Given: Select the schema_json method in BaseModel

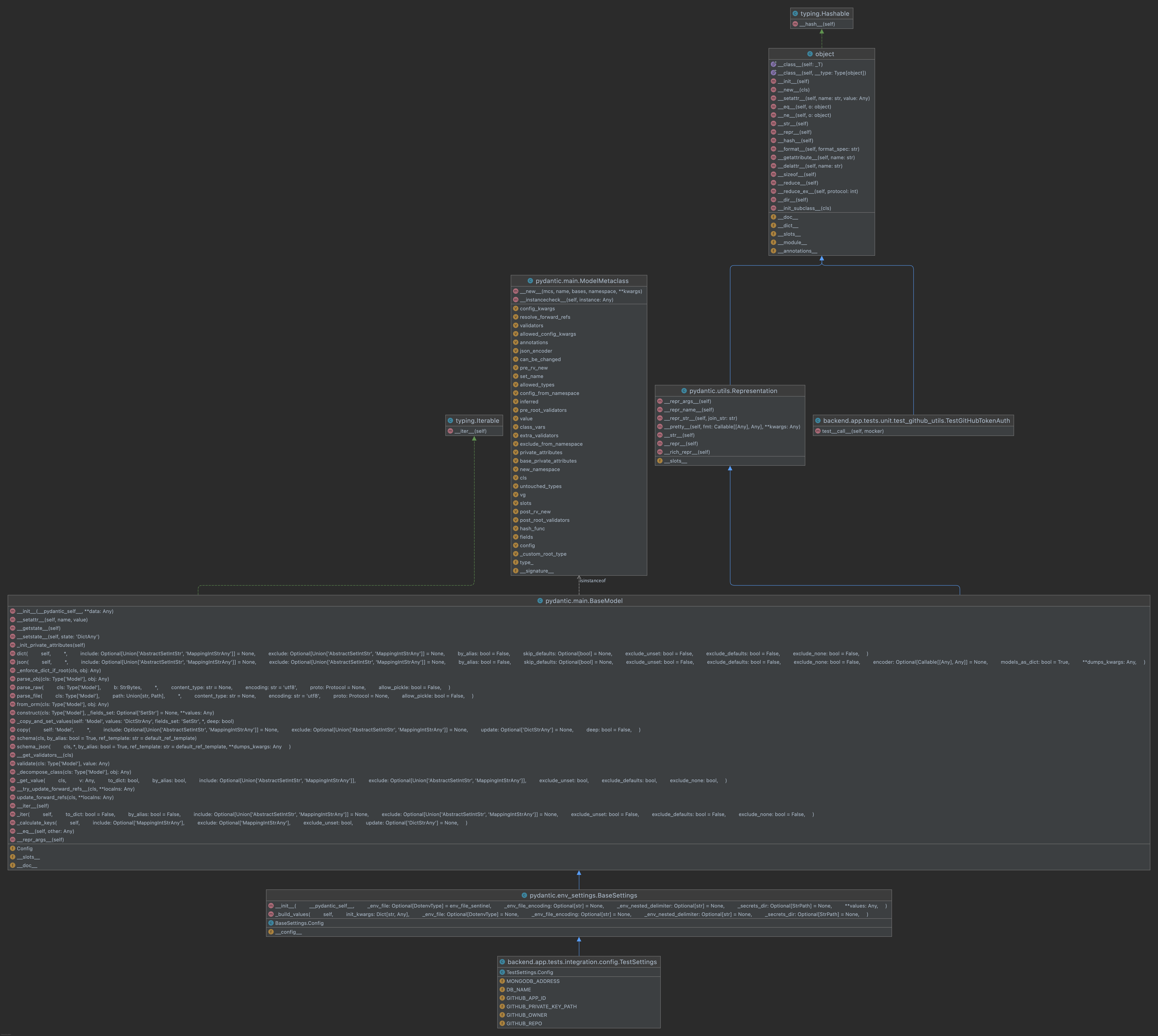Looking at the screenshot, I should [154, 747].
